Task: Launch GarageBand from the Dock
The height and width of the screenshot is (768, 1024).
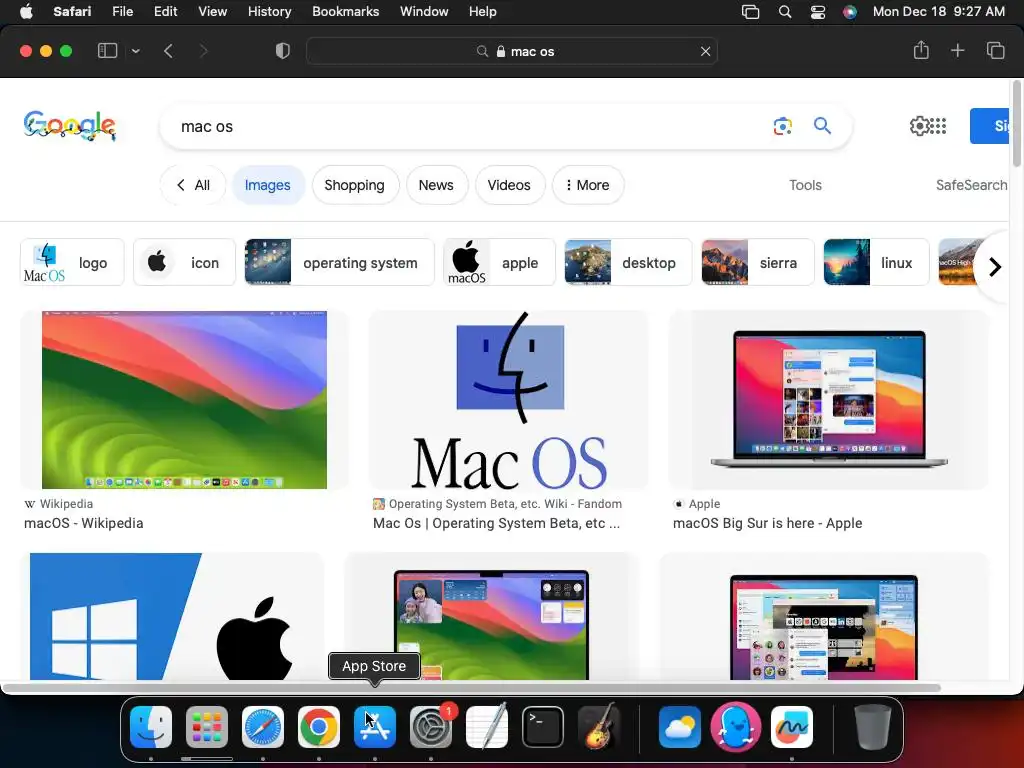Action: click(599, 727)
